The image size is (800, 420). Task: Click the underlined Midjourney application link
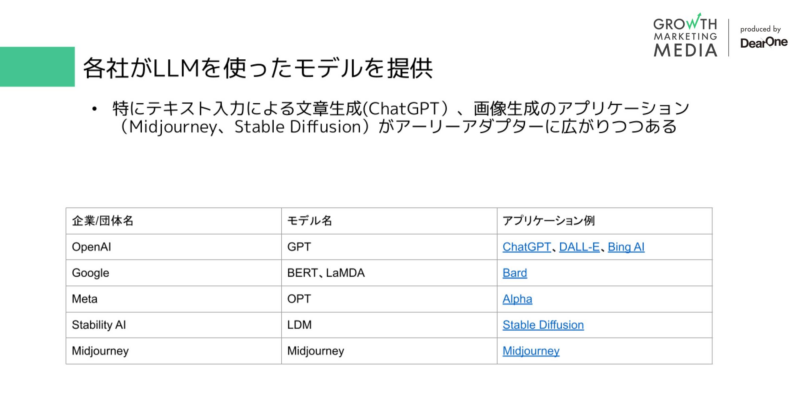[x=530, y=351]
